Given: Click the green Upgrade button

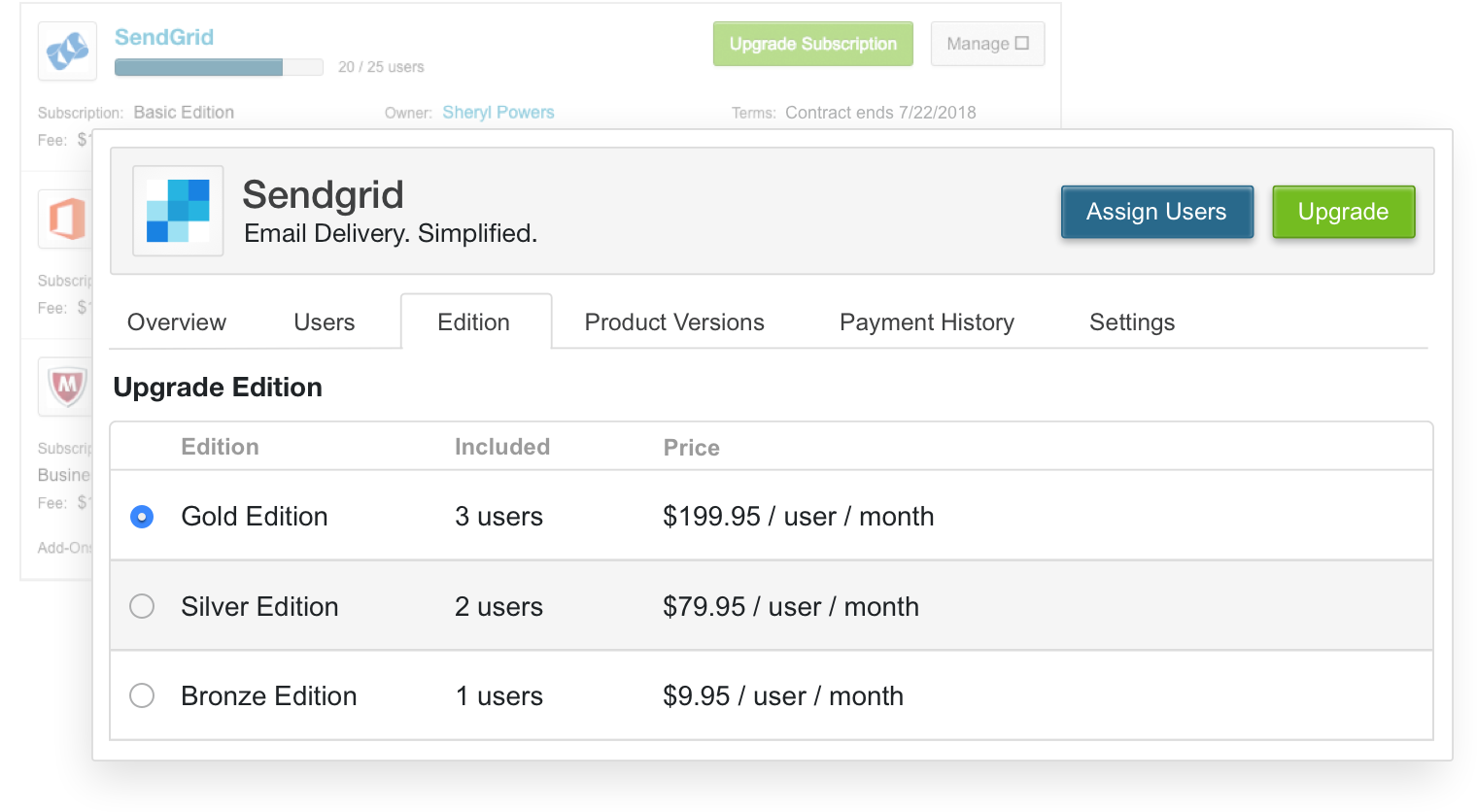Looking at the screenshot, I should [1343, 212].
